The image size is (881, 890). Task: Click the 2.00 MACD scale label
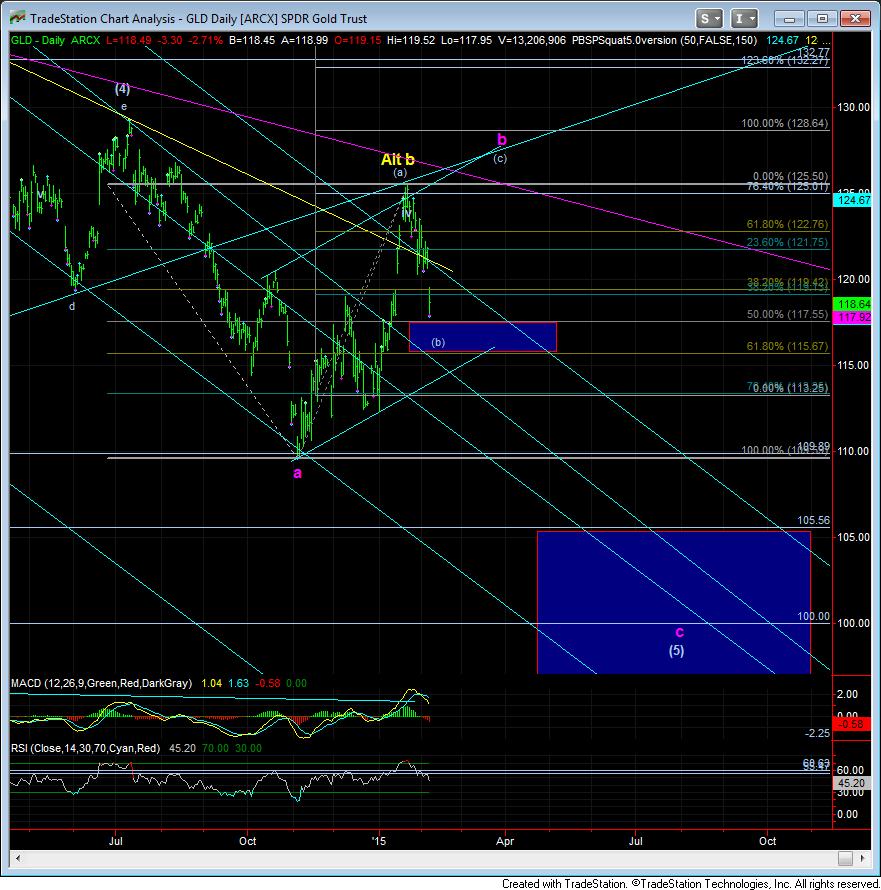point(848,695)
